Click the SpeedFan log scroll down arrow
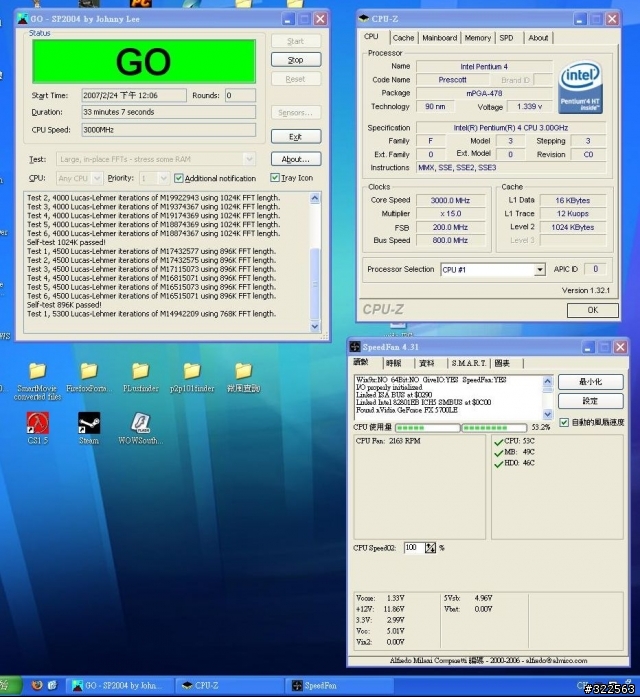Screen dimensions: 640x697 coord(548,414)
